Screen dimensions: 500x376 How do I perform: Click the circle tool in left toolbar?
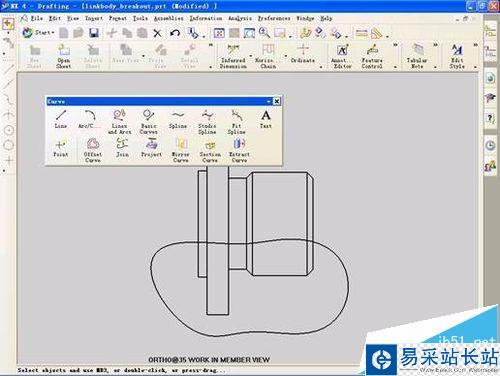9,145
